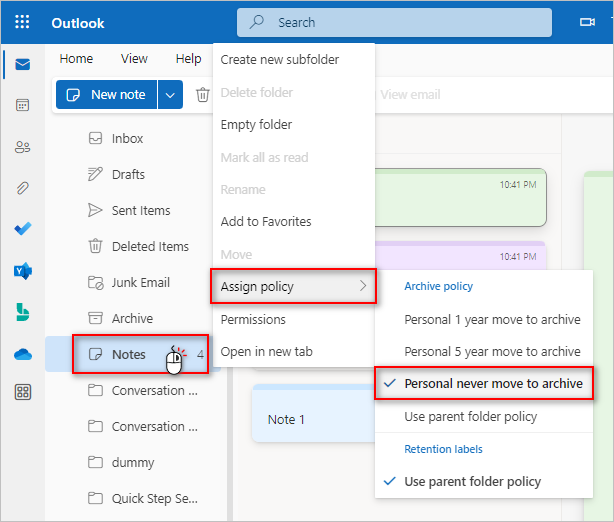Click the Archive policy heading
614x522 pixels.
pyautogui.click(x=439, y=286)
